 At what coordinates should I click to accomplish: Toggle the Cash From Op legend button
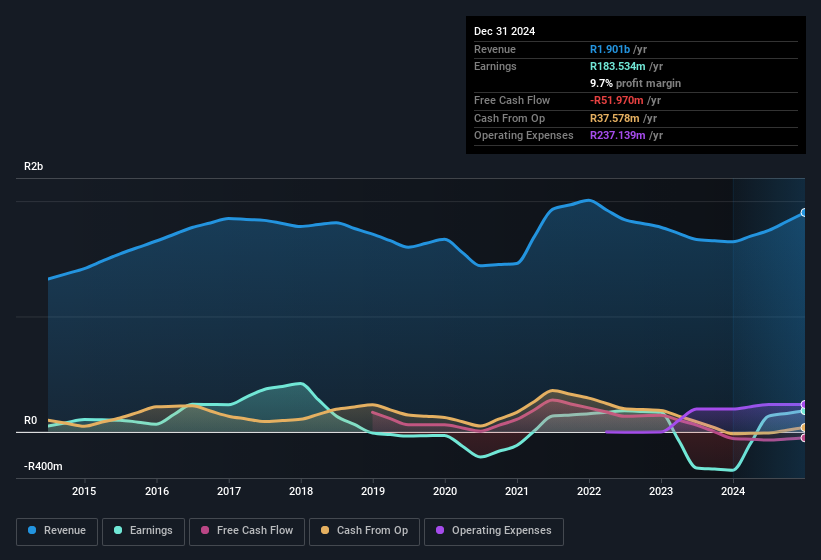(x=364, y=531)
